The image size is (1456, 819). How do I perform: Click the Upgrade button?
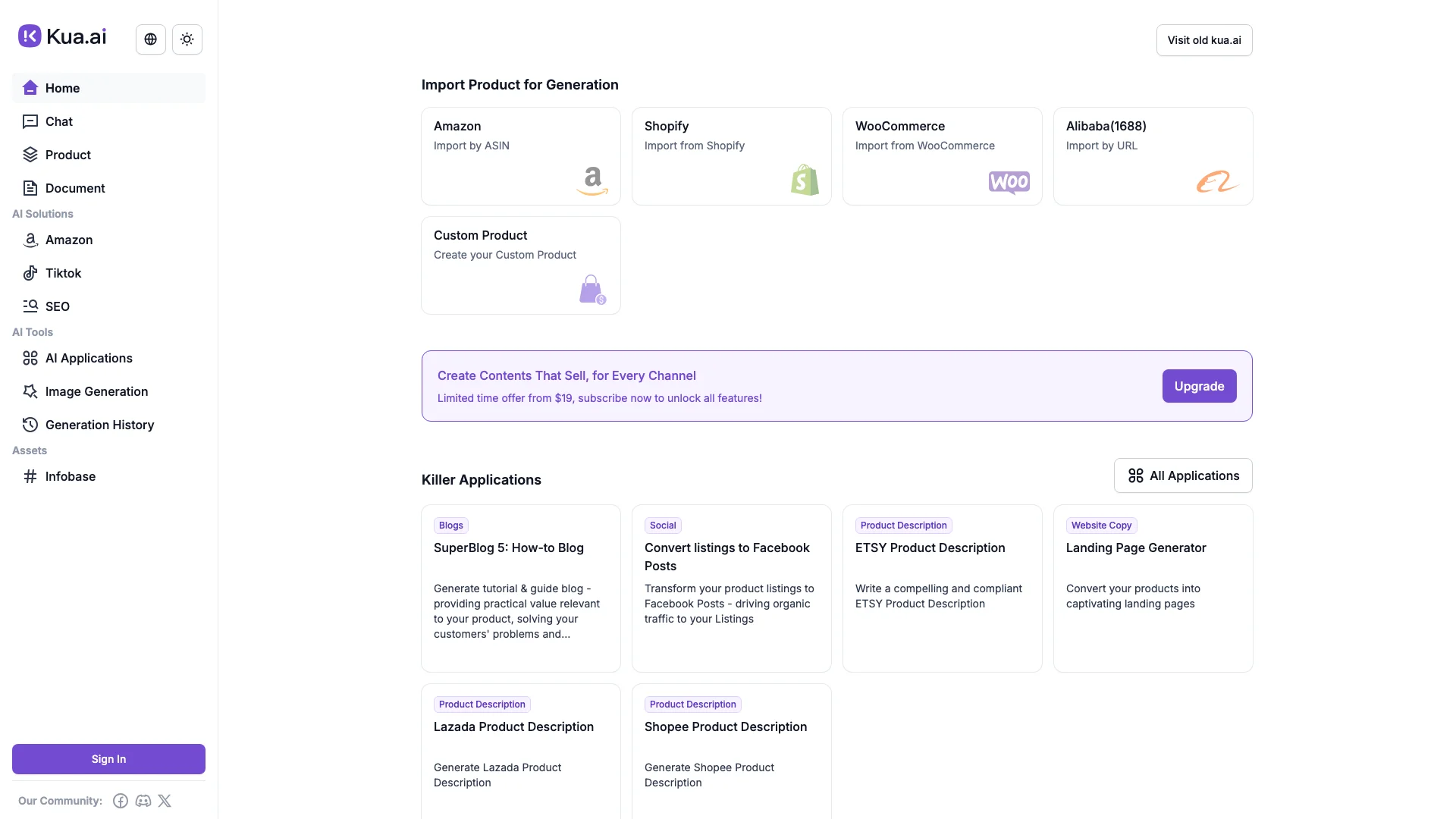pos(1199,386)
